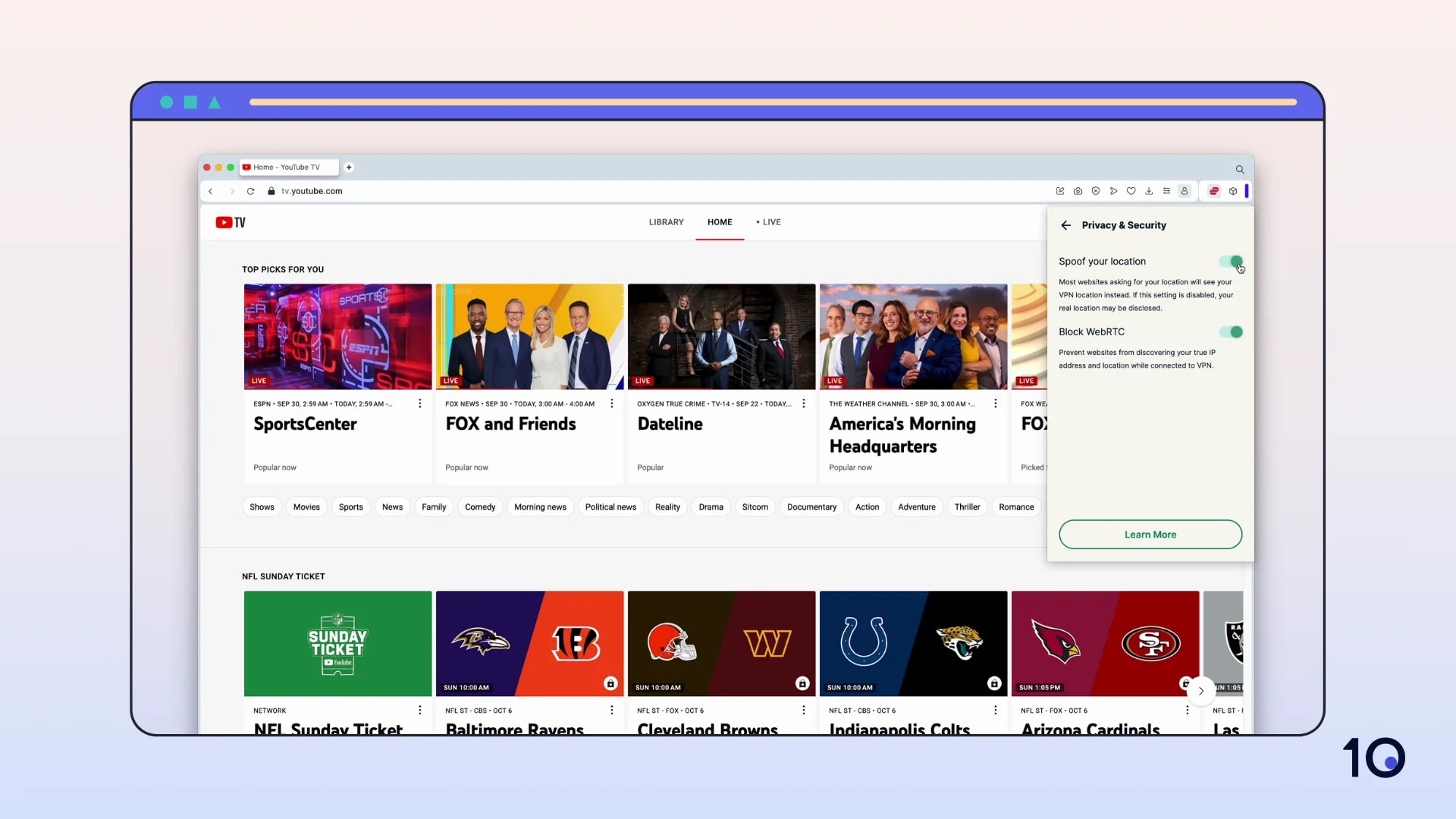Open Indianapolis Colts options menu
This screenshot has height=819, width=1456.
tap(996, 710)
